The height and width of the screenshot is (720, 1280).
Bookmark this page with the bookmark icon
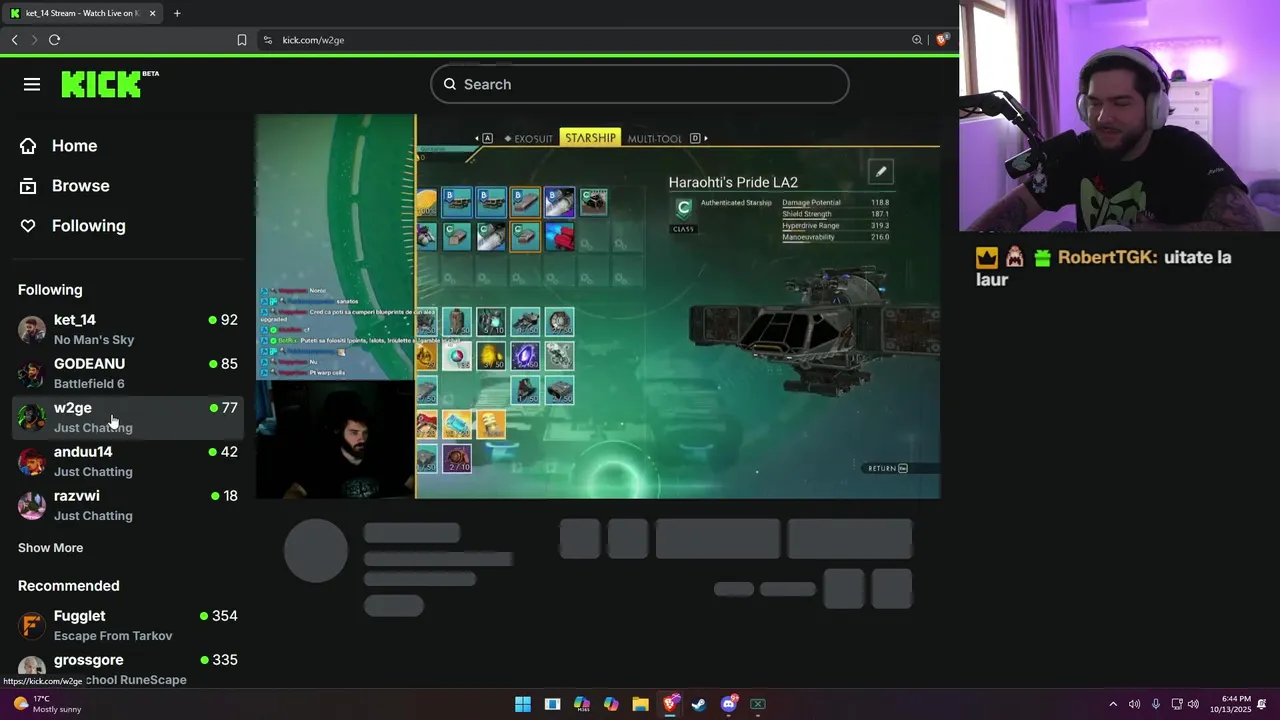coord(242,40)
